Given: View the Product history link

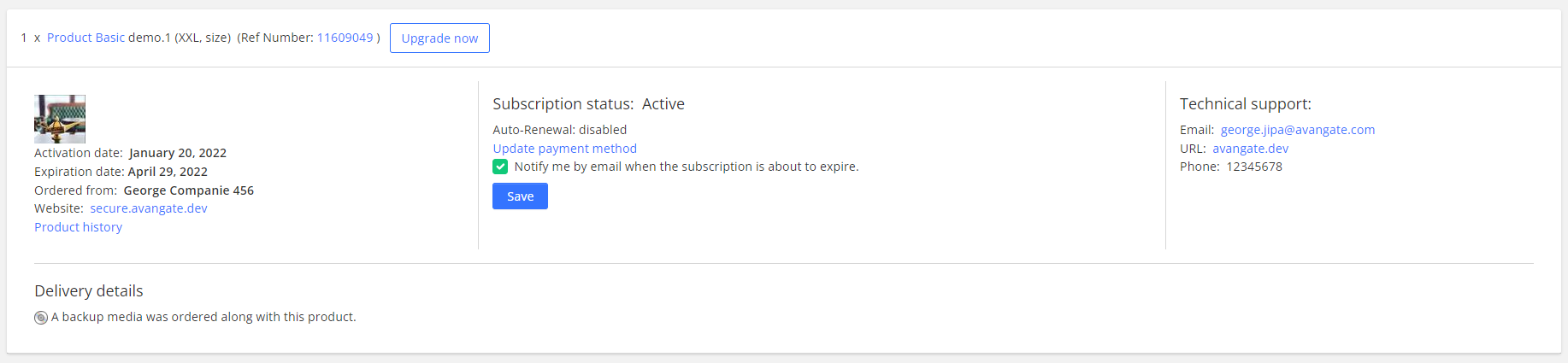Looking at the screenshot, I should [x=78, y=227].
